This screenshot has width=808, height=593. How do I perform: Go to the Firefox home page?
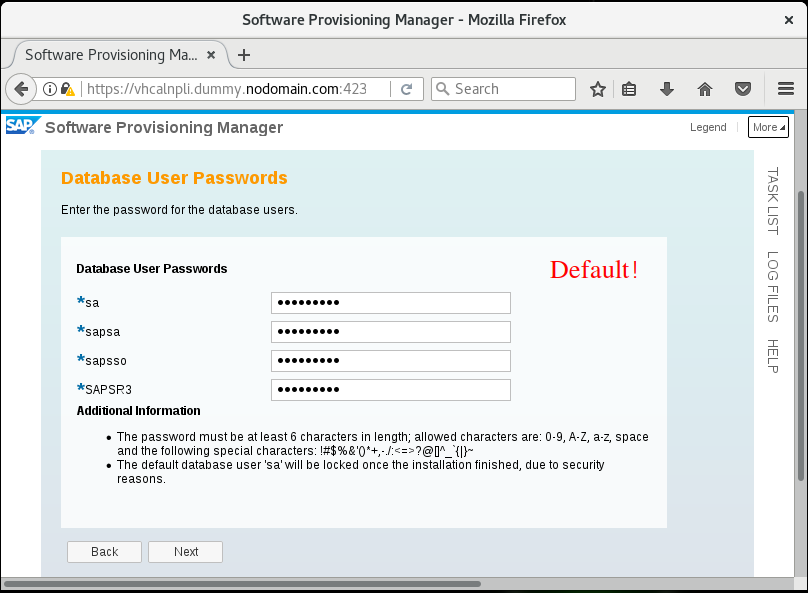pos(704,89)
